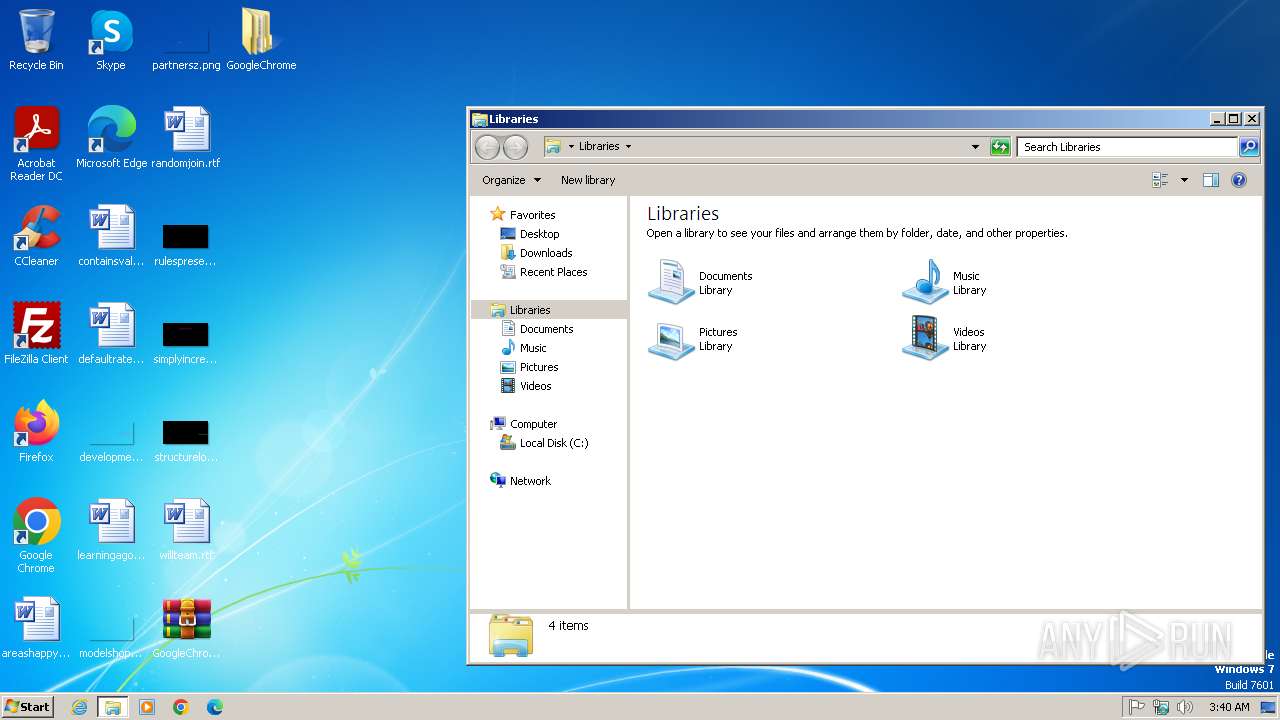Select the learningago document on desktop
The width and height of the screenshot is (1280, 720).
click(111, 530)
